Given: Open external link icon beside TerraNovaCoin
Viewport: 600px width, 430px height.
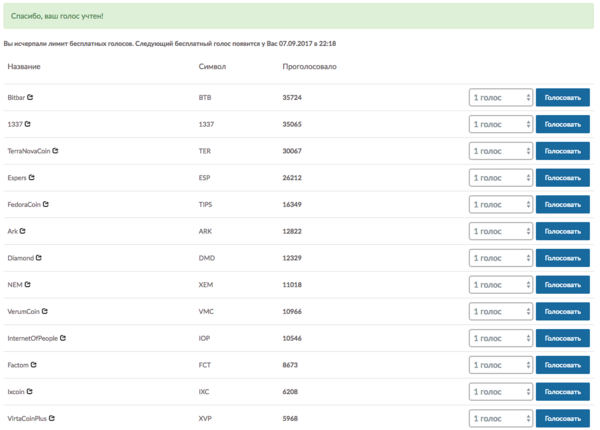Looking at the screenshot, I should click(x=55, y=151).
